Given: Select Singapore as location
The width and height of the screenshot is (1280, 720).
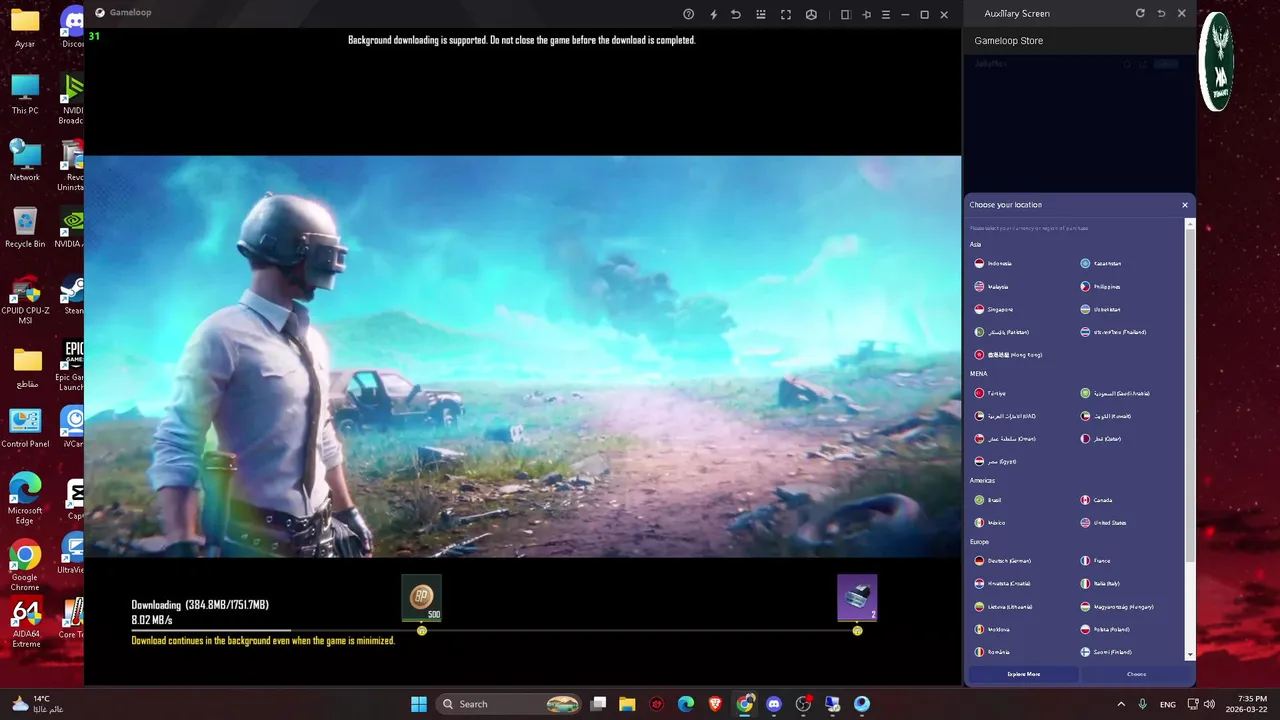Looking at the screenshot, I should (x=993, y=309).
